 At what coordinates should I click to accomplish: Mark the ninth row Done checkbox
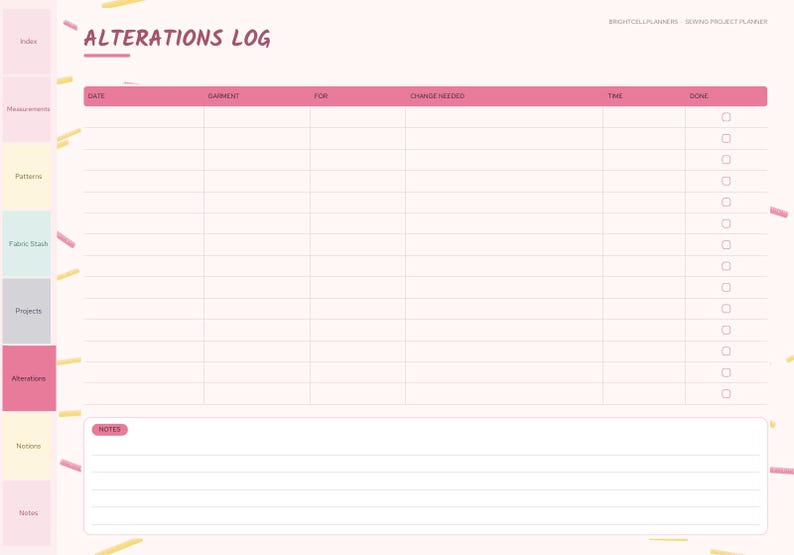[x=726, y=287]
